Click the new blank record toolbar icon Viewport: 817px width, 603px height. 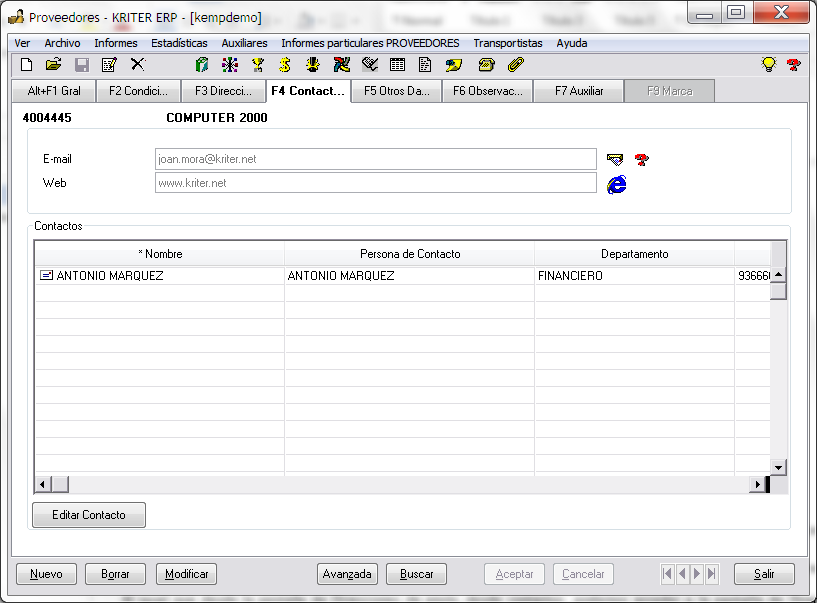coord(27,65)
